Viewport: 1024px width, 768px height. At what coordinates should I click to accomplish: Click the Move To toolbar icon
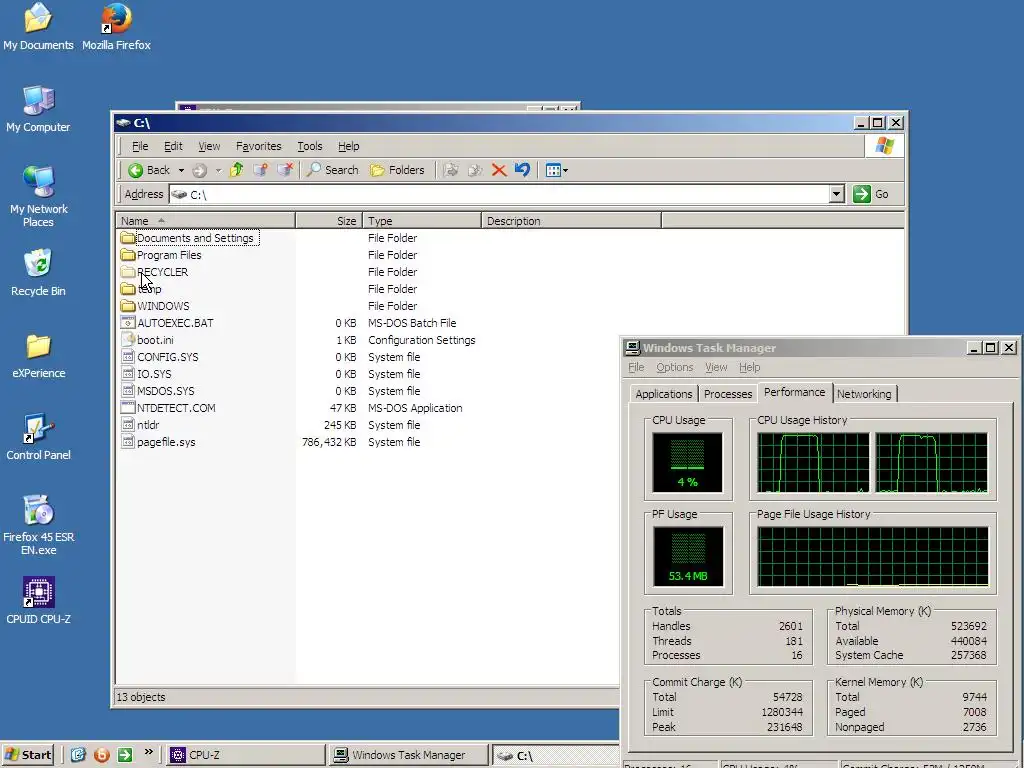451,170
